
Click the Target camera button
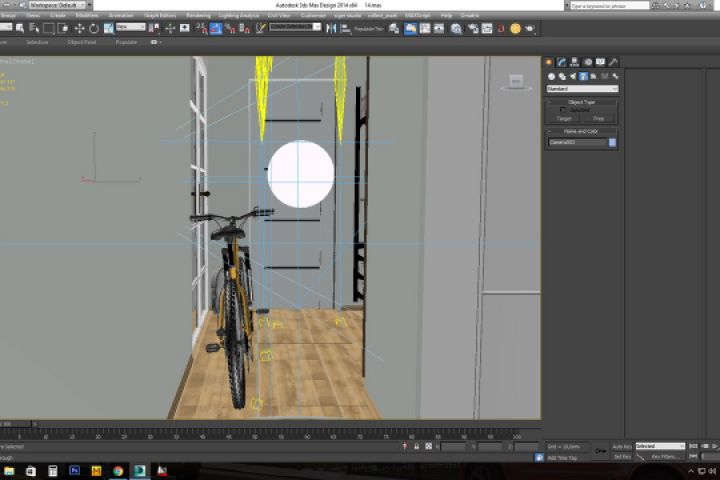click(564, 119)
